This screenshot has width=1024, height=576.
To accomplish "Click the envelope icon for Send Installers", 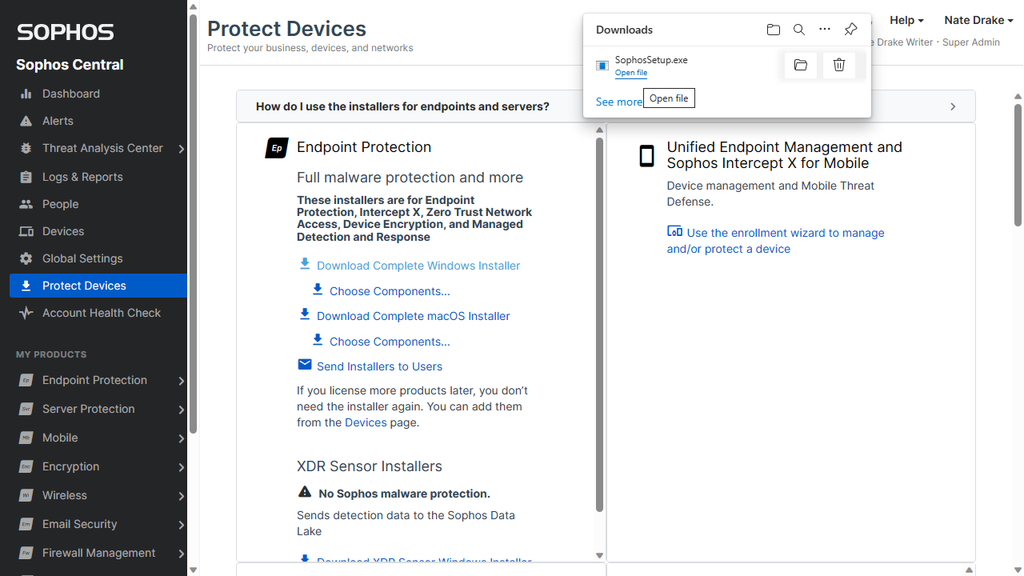I will pos(304,364).
